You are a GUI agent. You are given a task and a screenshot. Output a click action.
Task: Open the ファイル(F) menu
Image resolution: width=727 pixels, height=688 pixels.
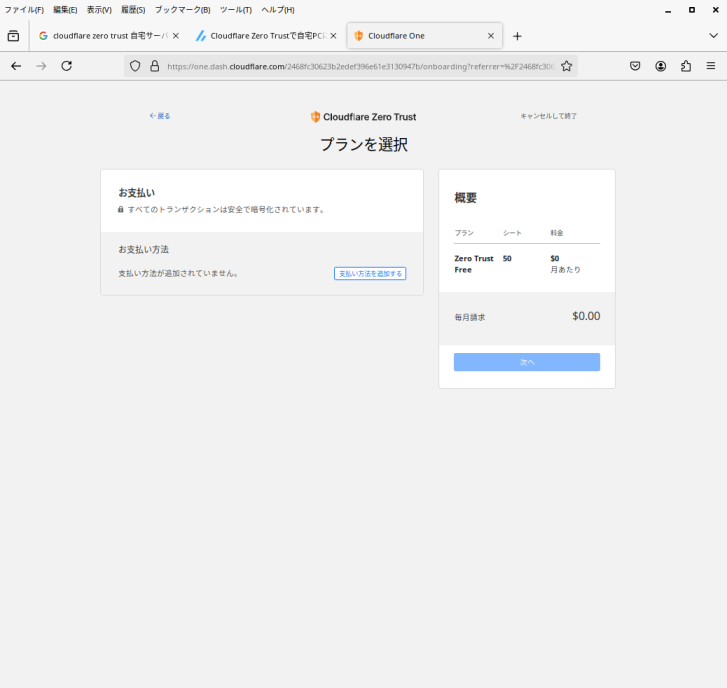pyautogui.click(x=24, y=10)
